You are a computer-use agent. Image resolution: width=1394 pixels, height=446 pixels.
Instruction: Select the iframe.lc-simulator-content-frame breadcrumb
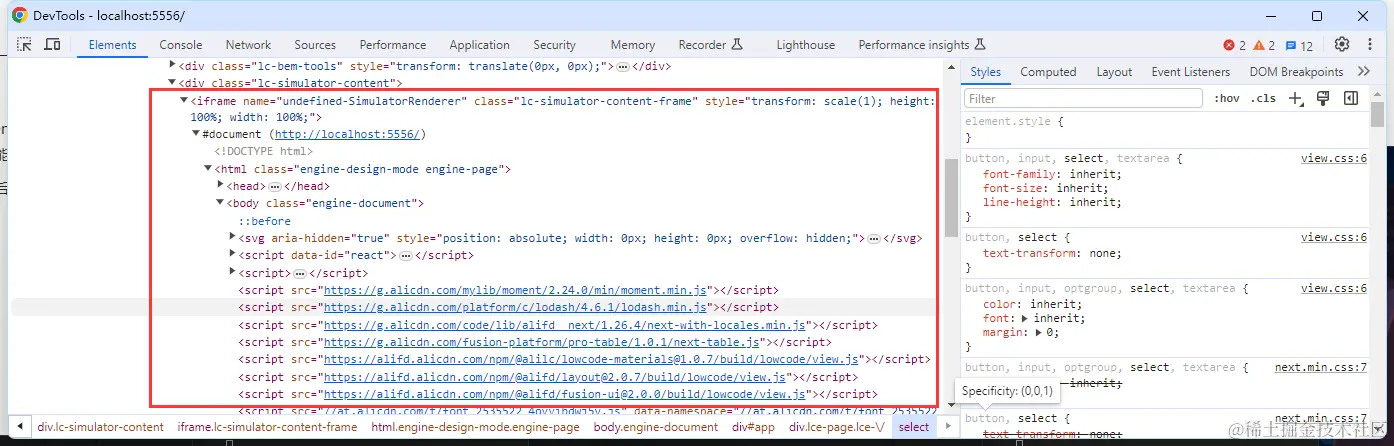click(267, 427)
